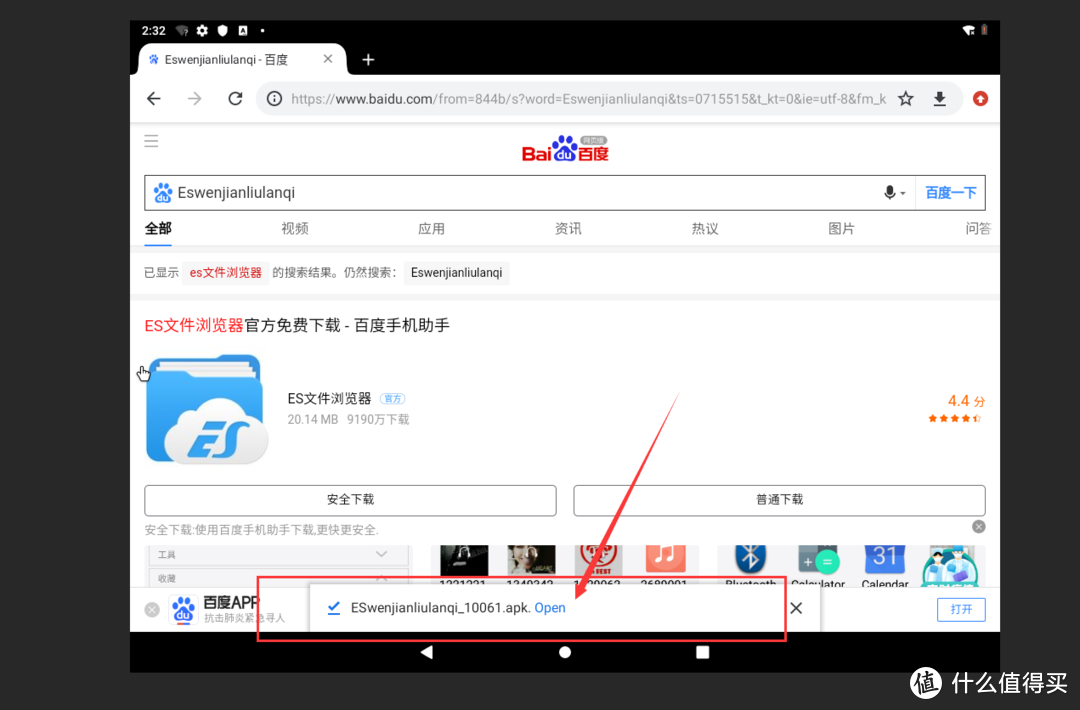Close the 百度APP banner
The width and height of the screenshot is (1080, 710).
(x=152, y=609)
